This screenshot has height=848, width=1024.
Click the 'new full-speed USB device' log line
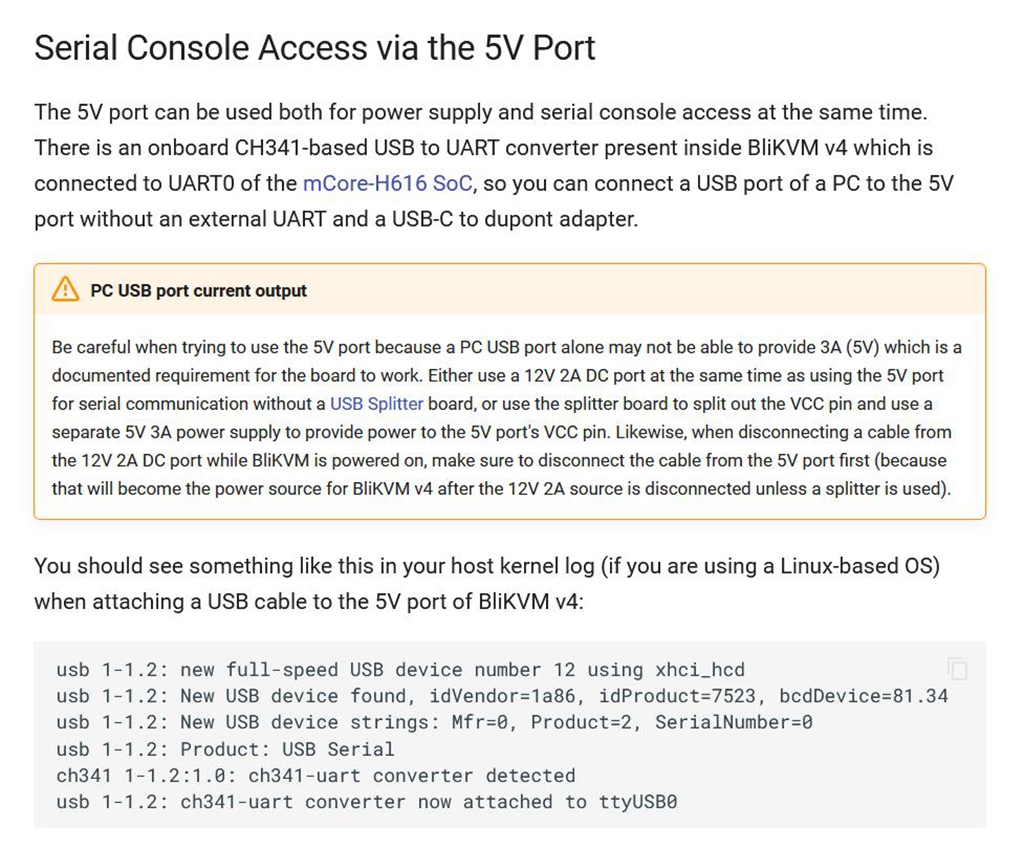click(400, 670)
